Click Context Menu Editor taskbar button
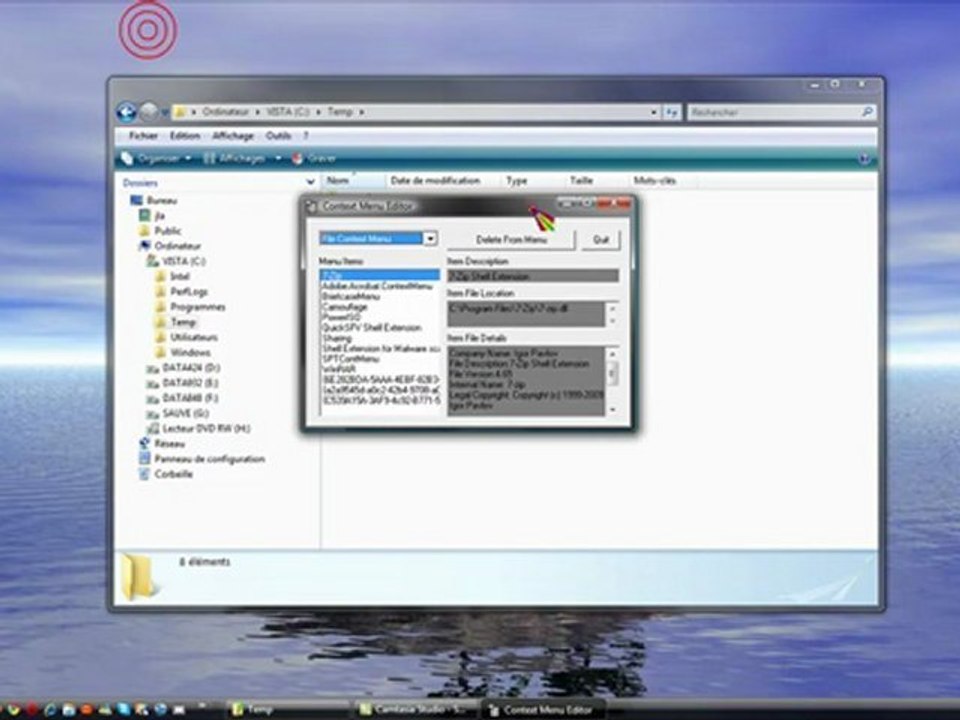 (543, 709)
